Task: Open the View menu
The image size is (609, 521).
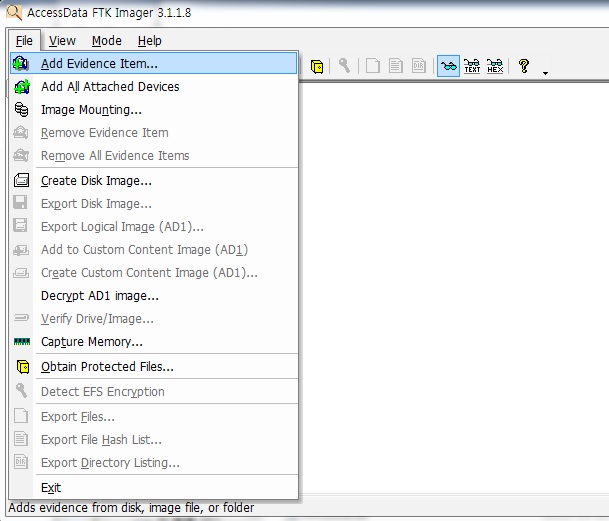Action: click(62, 40)
